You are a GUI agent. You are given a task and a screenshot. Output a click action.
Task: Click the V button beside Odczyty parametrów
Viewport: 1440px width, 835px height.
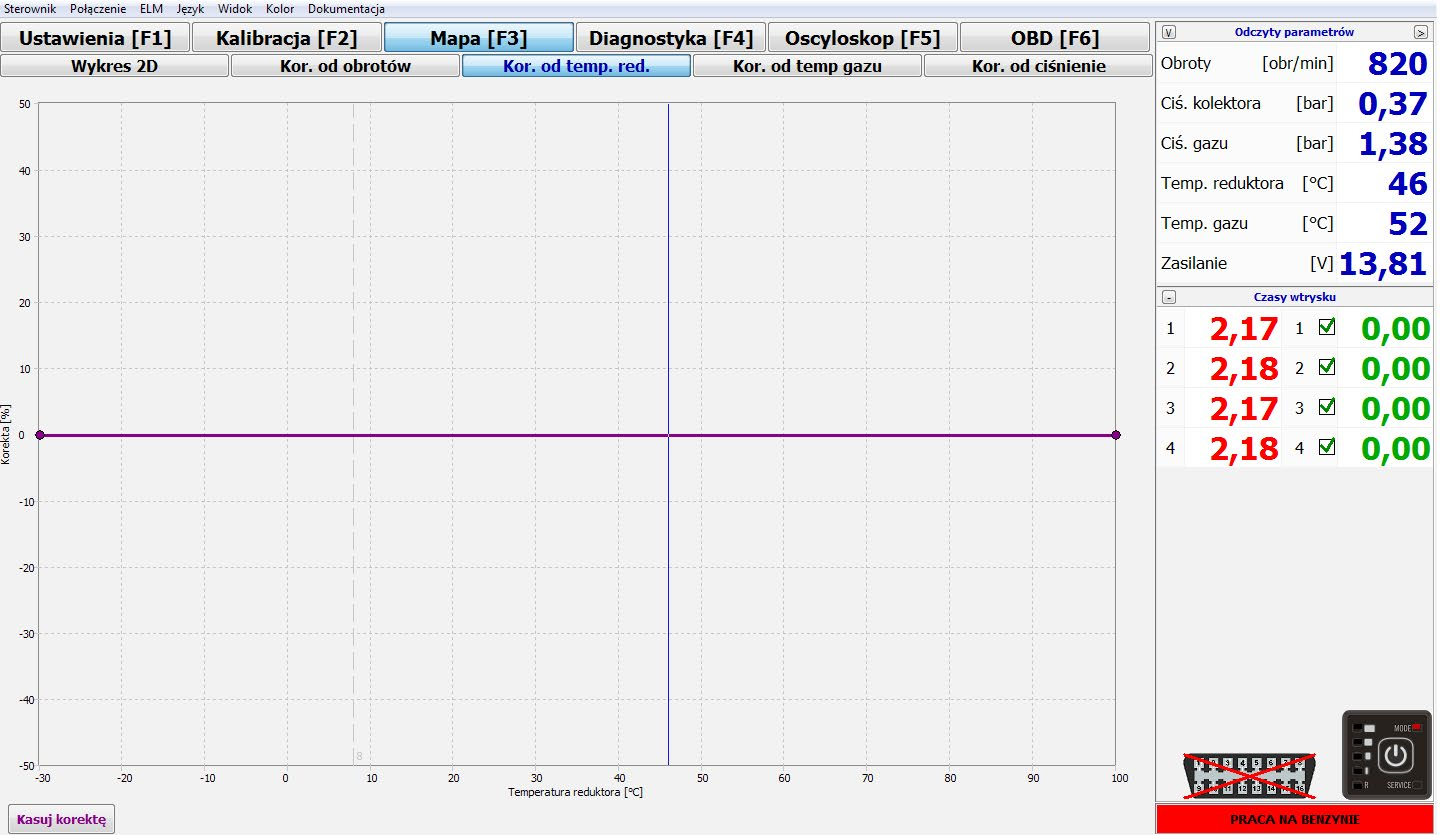tap(1169, 32)
